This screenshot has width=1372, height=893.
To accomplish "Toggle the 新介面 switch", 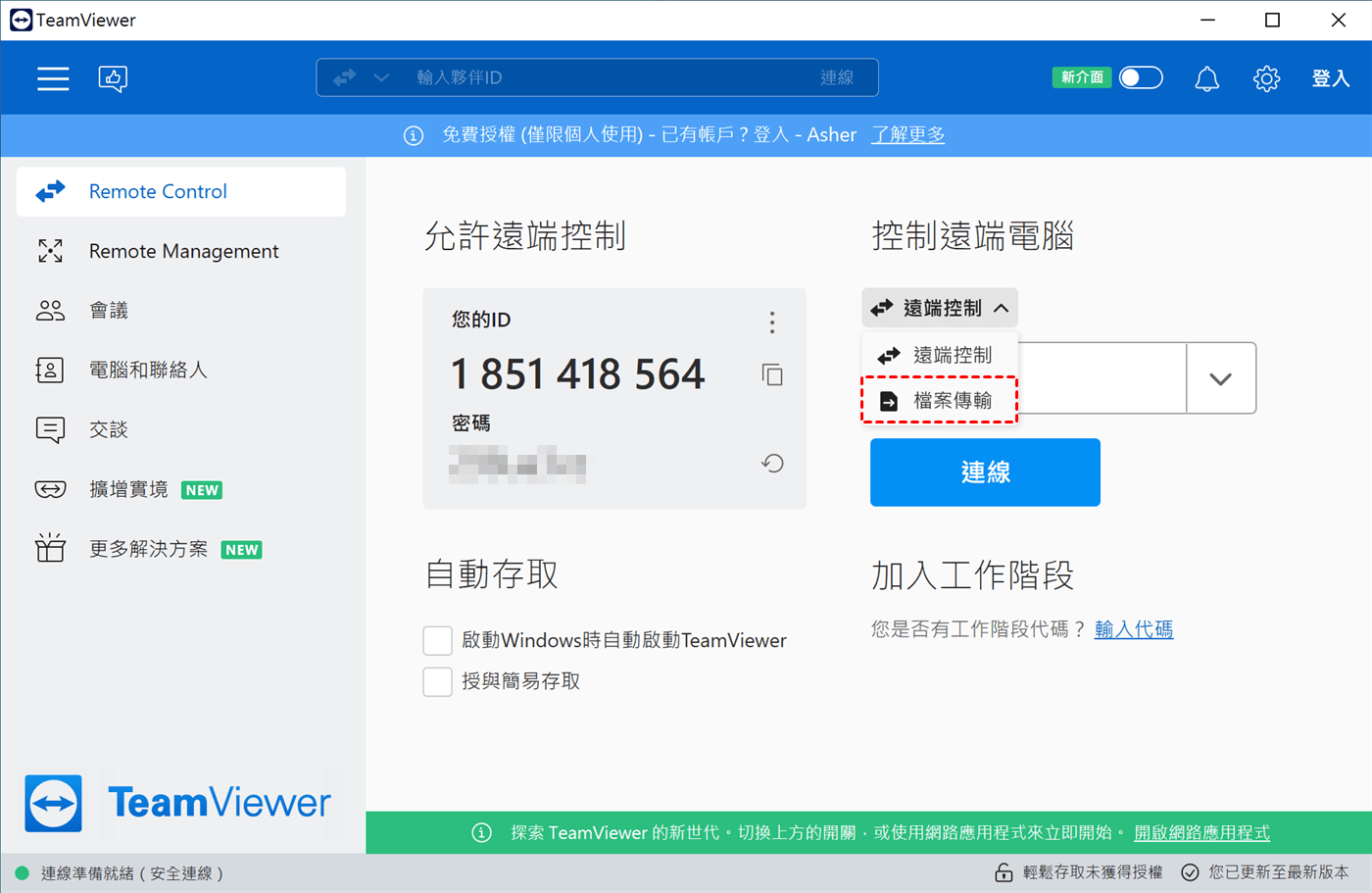I will pos(1141,77).
